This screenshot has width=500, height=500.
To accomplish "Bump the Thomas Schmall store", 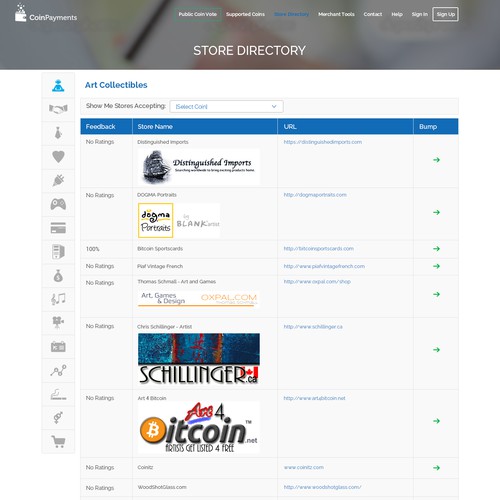I will pos(436,294).
